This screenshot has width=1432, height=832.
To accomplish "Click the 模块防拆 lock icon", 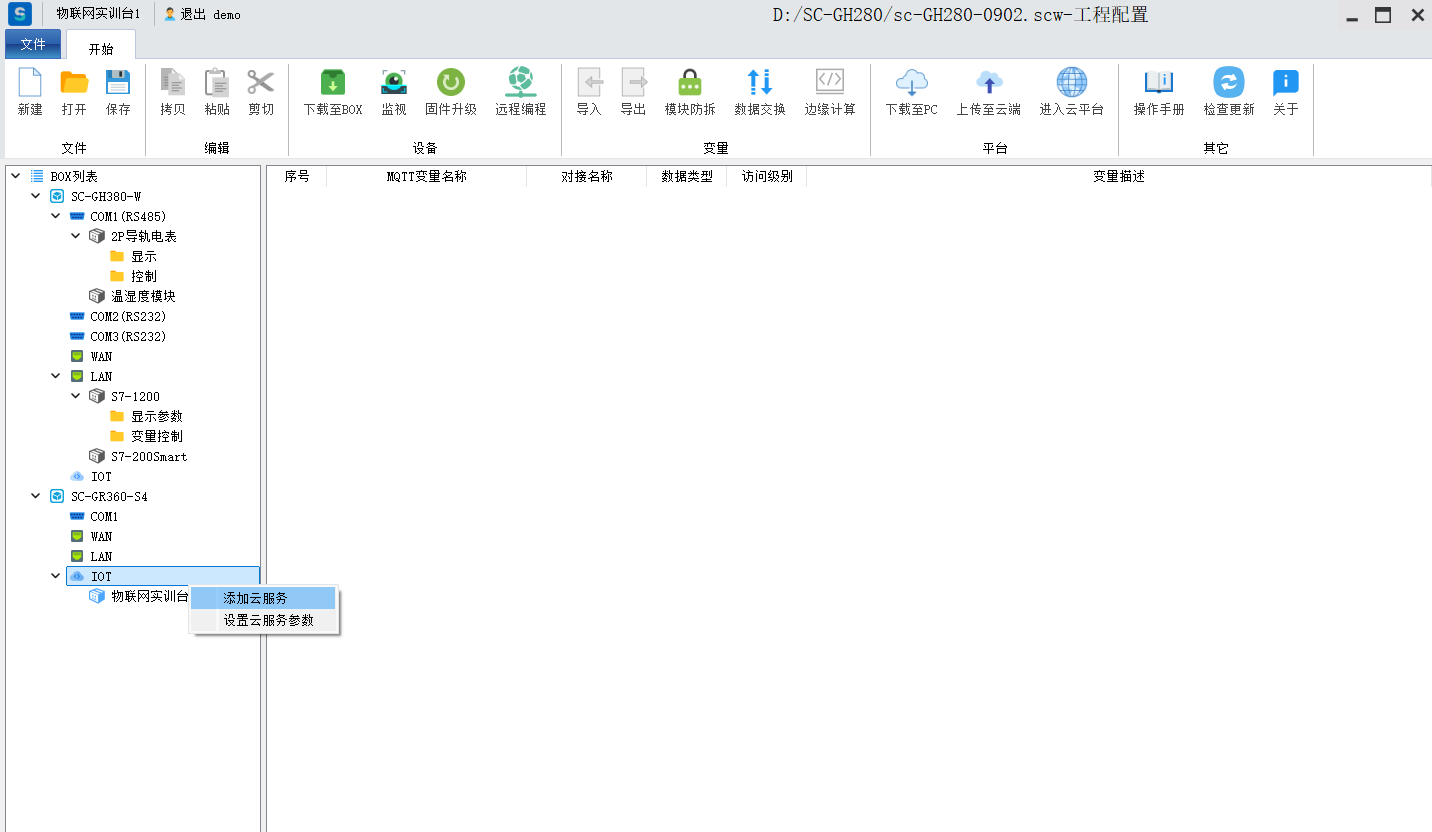I will (x=690, y=83).
